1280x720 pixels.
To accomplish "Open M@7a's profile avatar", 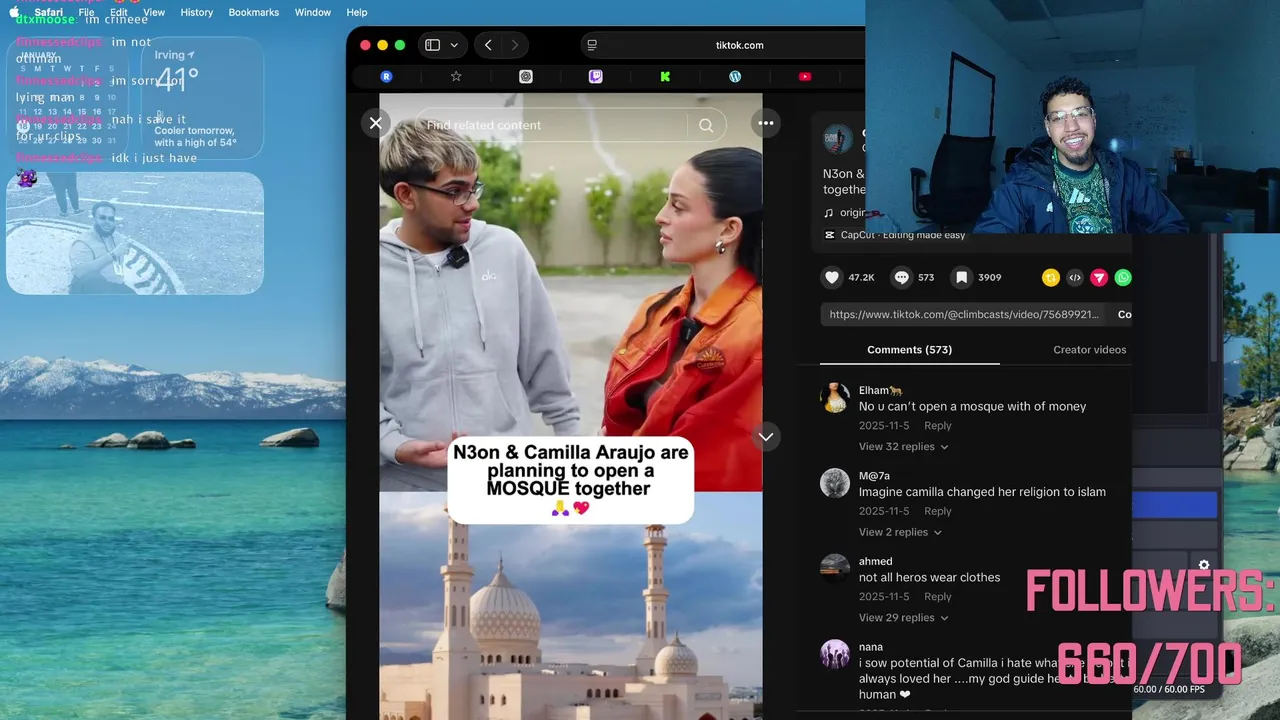I will [835, 483].
